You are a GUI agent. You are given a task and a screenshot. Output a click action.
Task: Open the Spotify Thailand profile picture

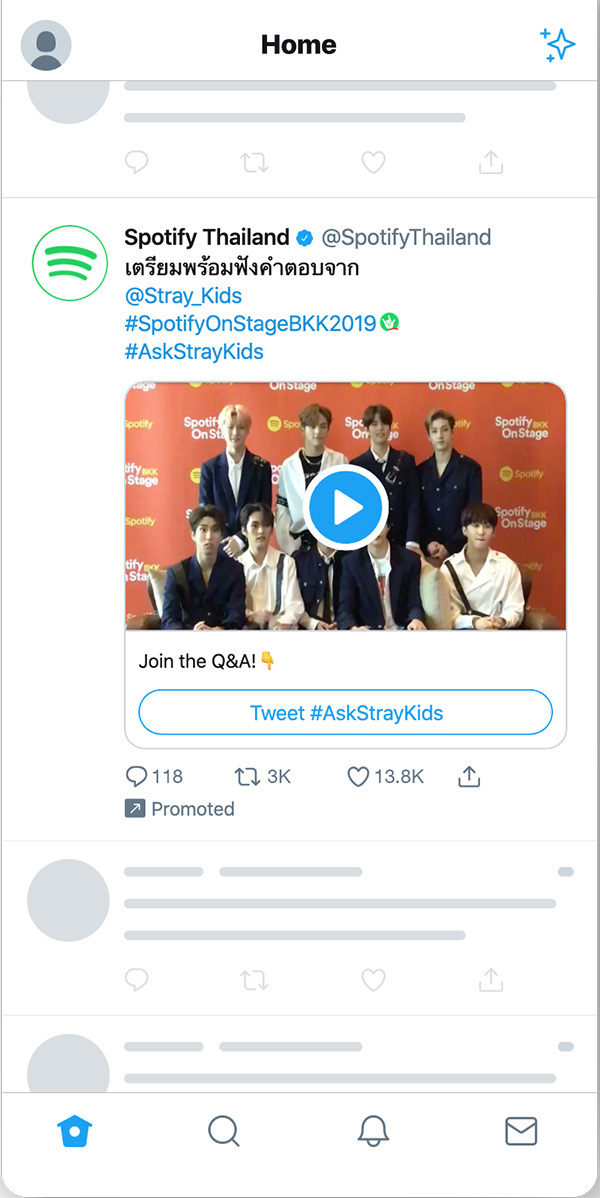68,263
